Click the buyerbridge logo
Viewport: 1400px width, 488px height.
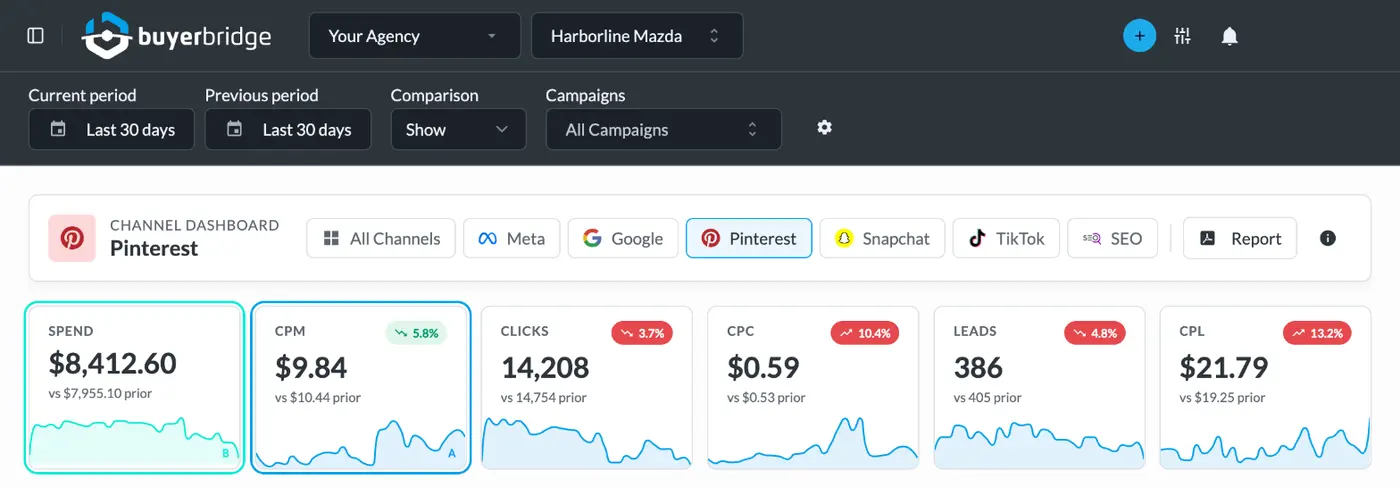point(176,36)
